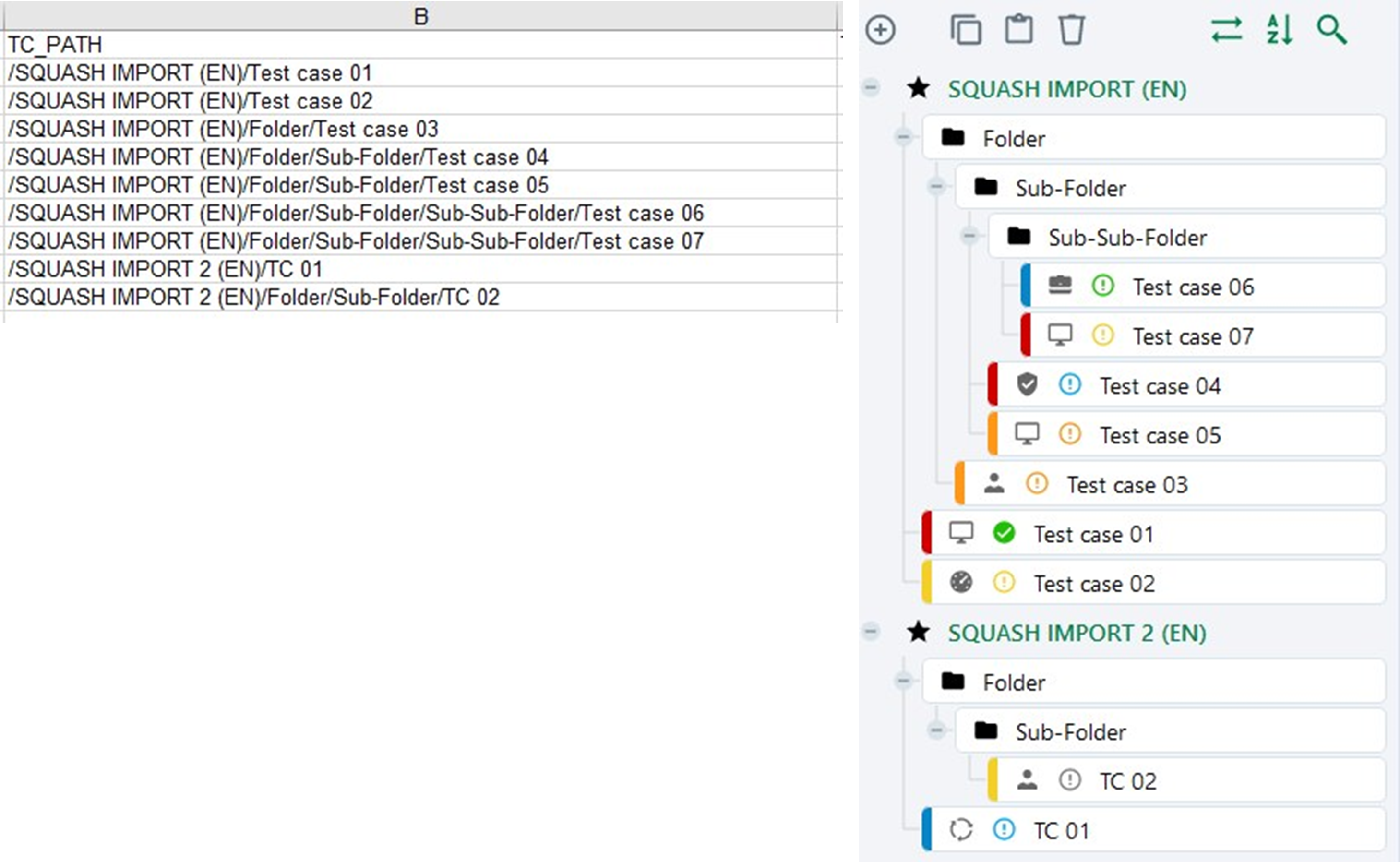Sort the tree with the A-Z icon
The height and width of the screenshot is (862, 1400).
pos(1280,30)
